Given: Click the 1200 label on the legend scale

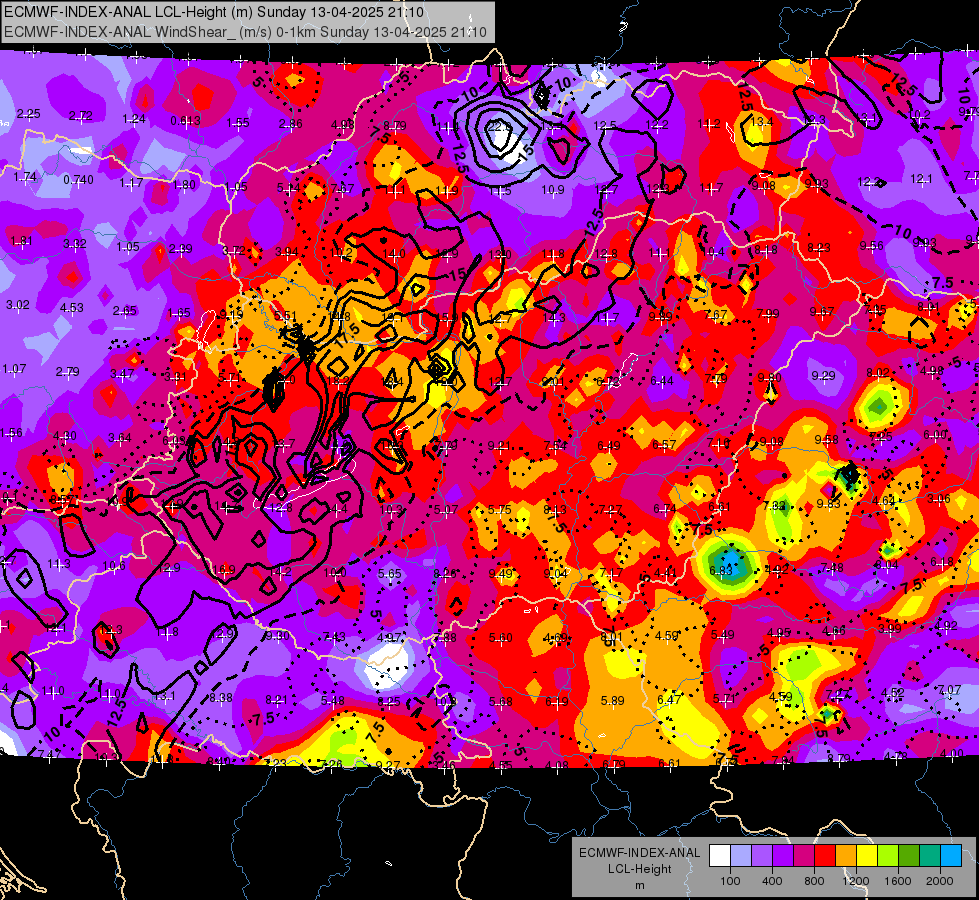Looking at the screenshot, I should pos(856,881).
